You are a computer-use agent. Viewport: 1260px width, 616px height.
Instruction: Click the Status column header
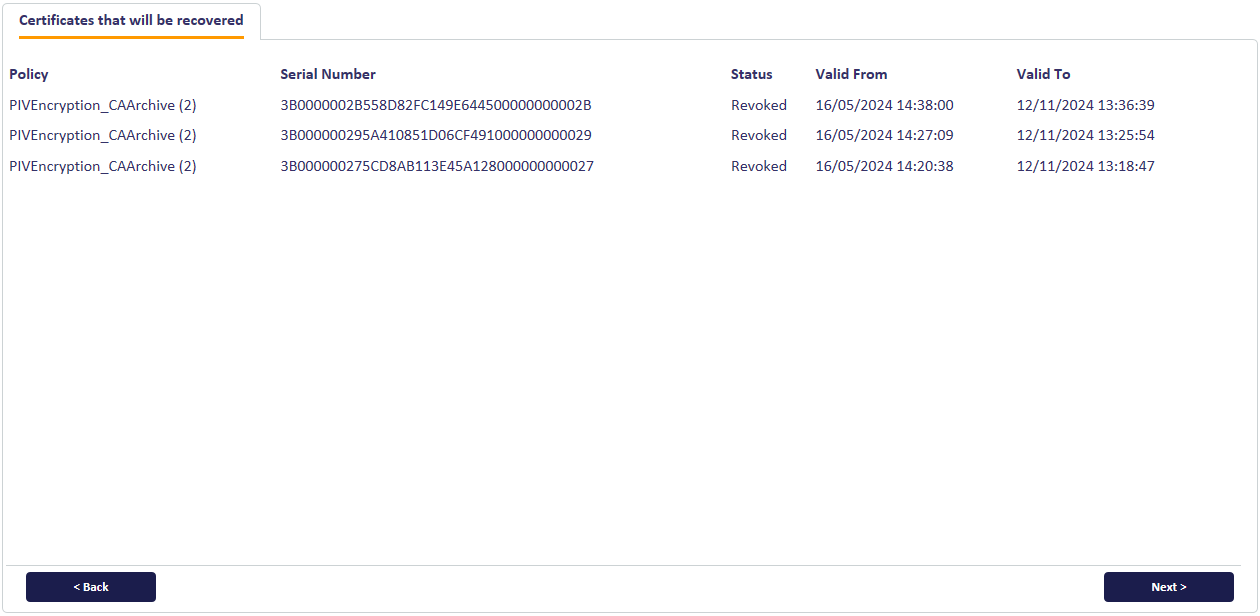click(x=752, y=74)
